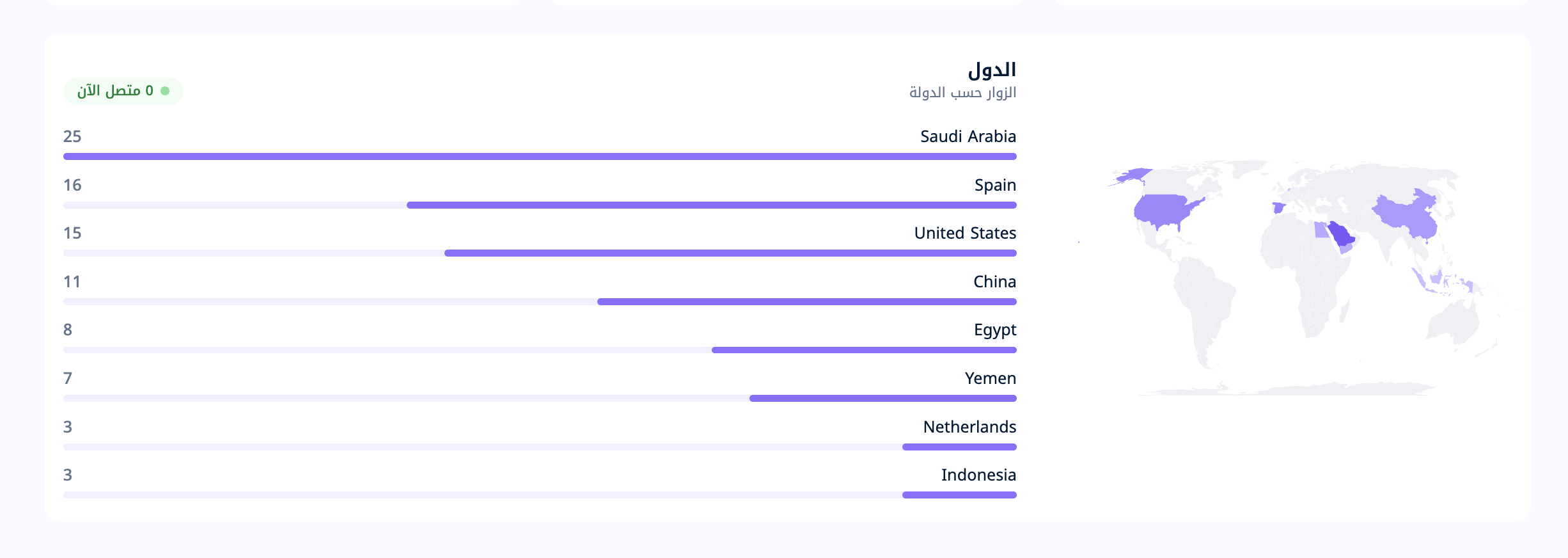Click the online-now visitors badge
The image size is (1568, 558).
123,91
